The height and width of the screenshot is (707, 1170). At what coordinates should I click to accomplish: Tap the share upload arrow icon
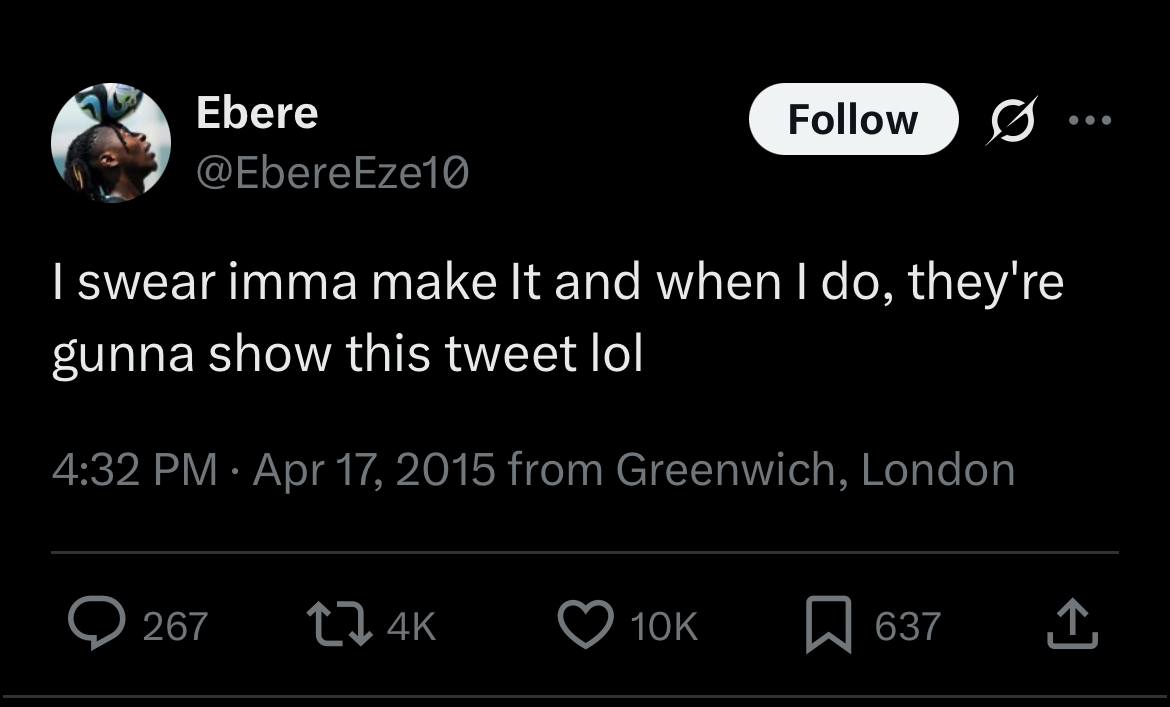click(1073, 625)
